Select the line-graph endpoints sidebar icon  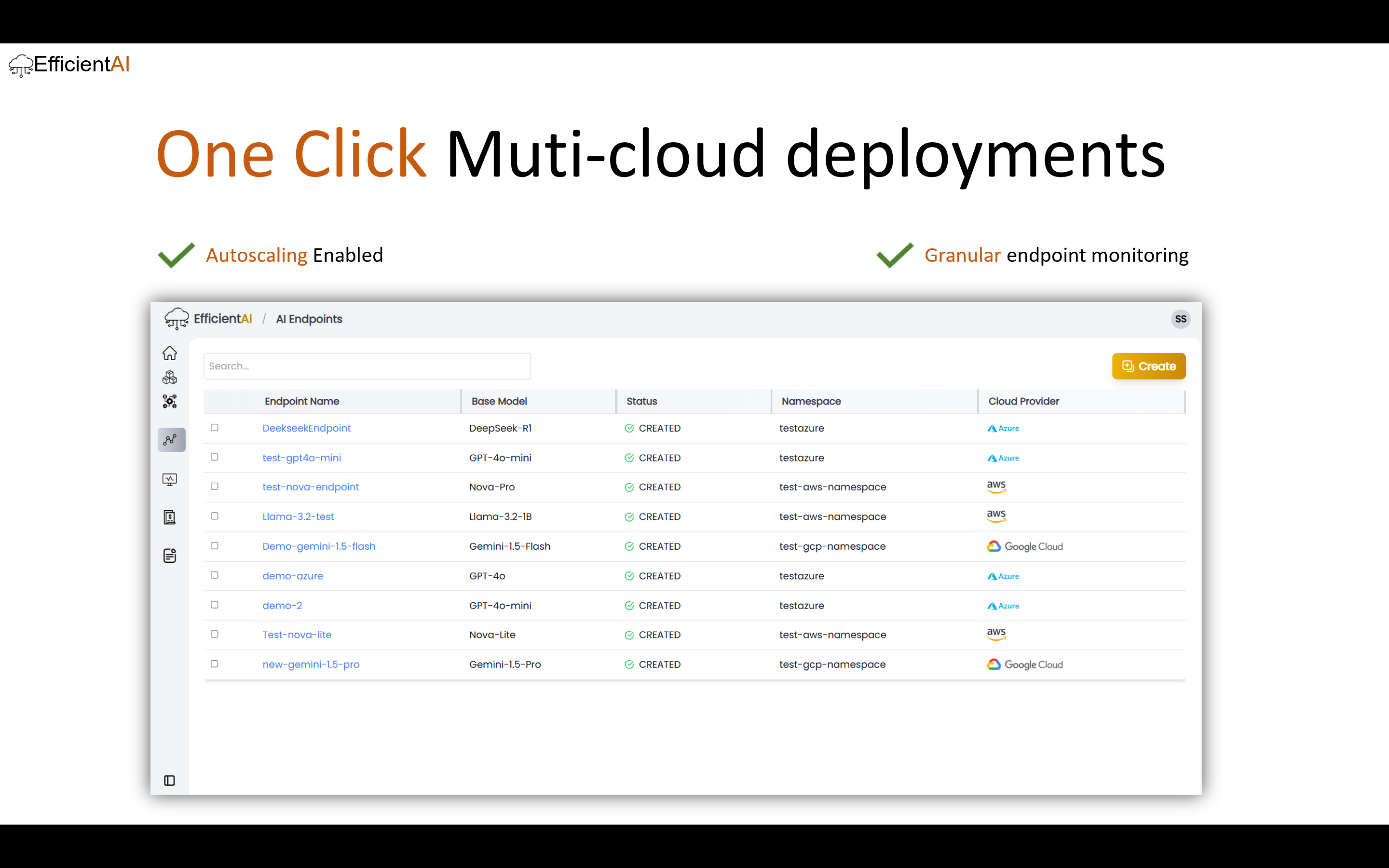click(170, 440)
